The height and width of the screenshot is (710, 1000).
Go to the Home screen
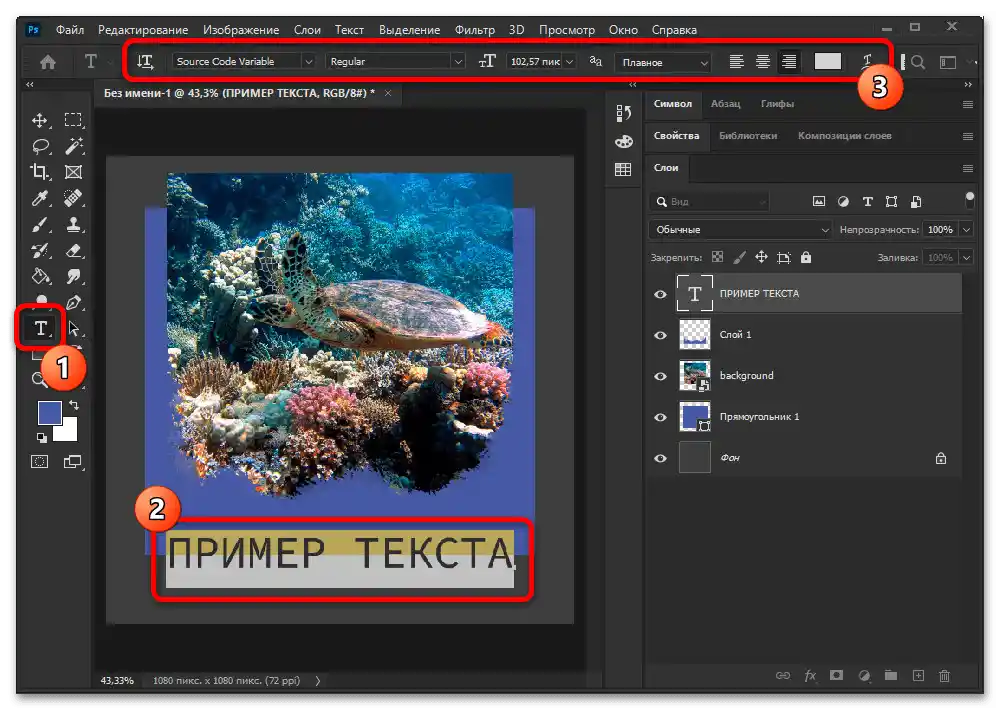click(48, 62)
